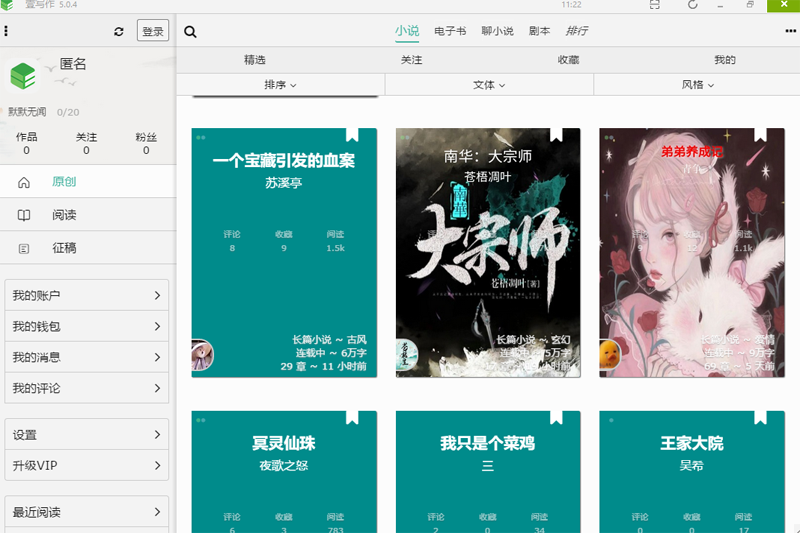Click the home icon next to 原创
This screenshot has height=533, width=800.
[x=24, y=182]
